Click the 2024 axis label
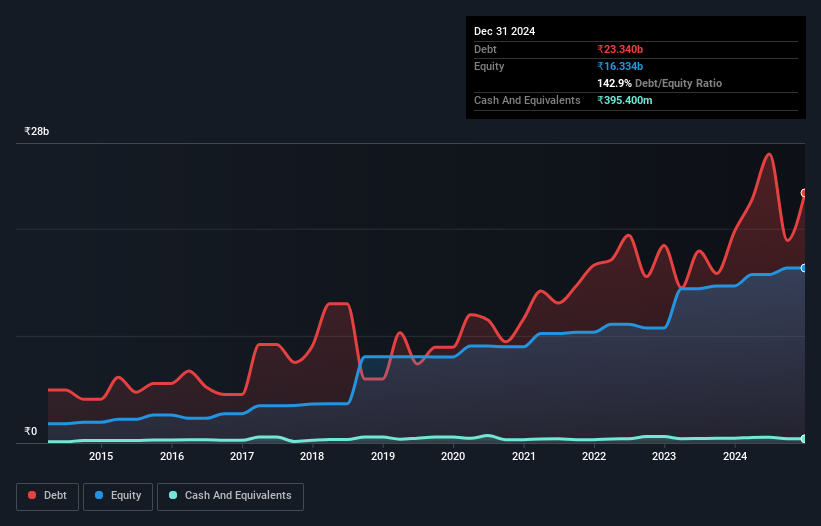 pos(735,456)
